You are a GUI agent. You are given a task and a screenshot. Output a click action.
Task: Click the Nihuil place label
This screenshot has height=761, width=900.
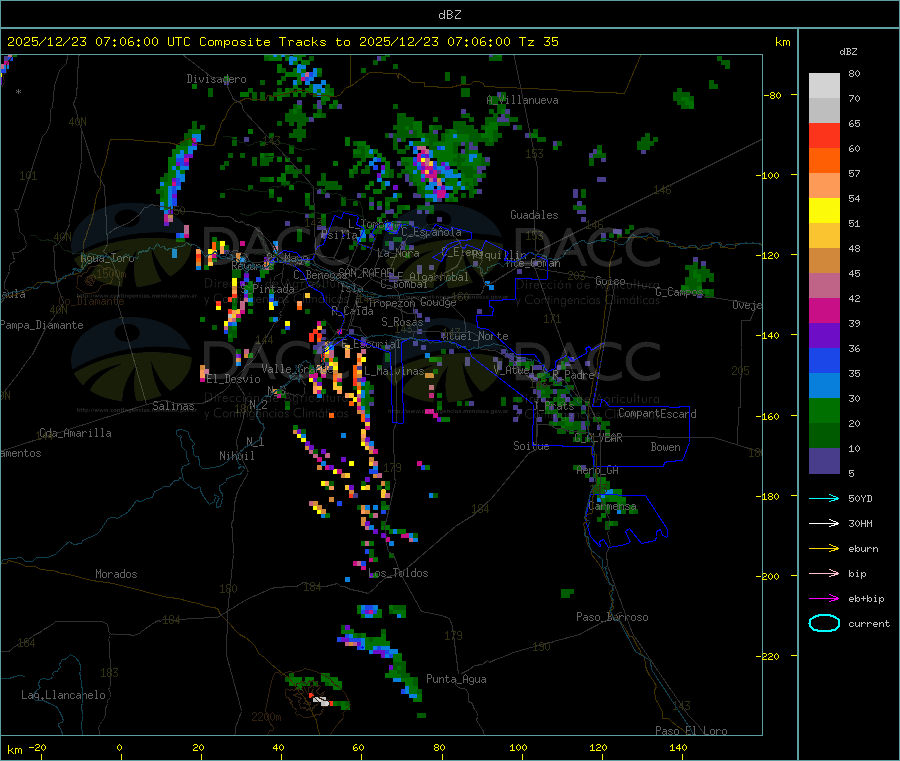click(x=237, y=456)
